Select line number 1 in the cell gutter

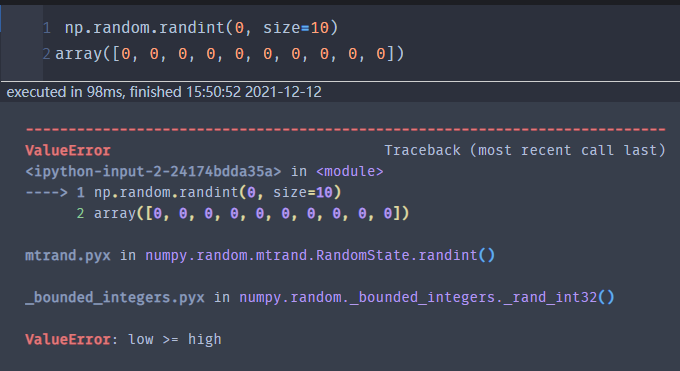click(x=47, y=29)
